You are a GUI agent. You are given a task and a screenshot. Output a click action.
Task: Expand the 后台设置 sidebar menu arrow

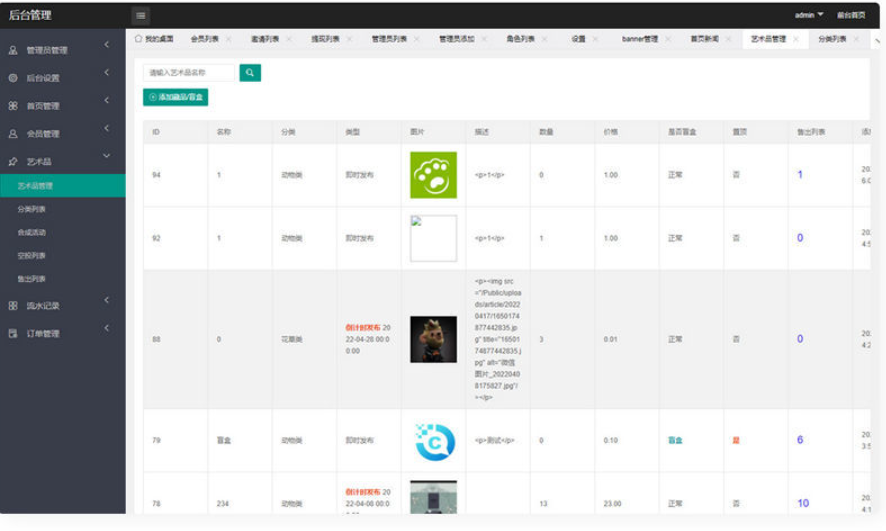(107, 72)
